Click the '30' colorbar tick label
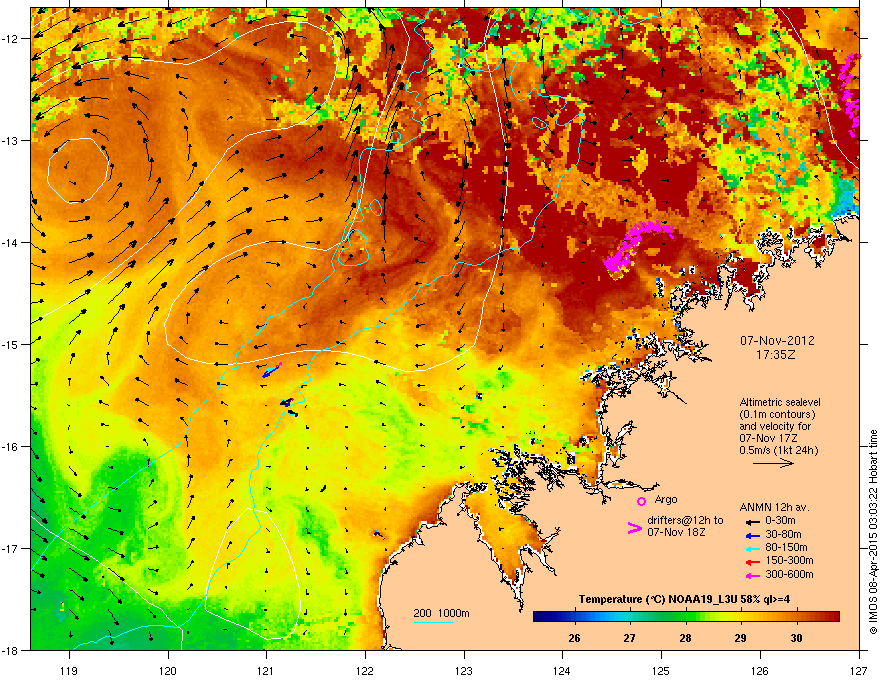880x680 pixels. tap(796, 638)
